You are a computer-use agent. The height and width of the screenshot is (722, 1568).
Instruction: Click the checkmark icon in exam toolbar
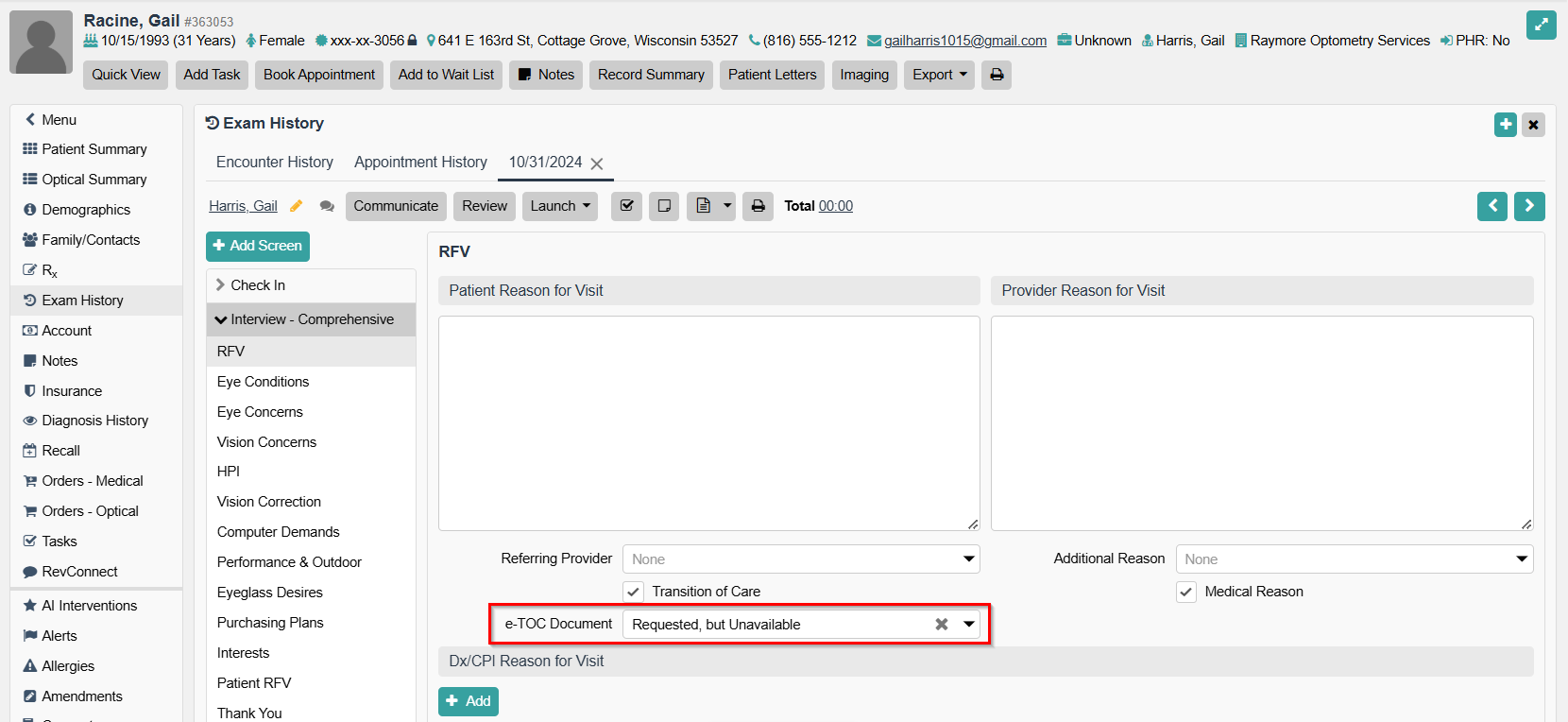626,206
